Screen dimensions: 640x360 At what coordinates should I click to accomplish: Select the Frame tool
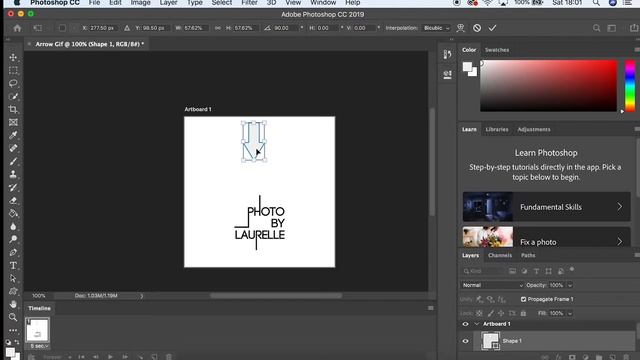13,122
